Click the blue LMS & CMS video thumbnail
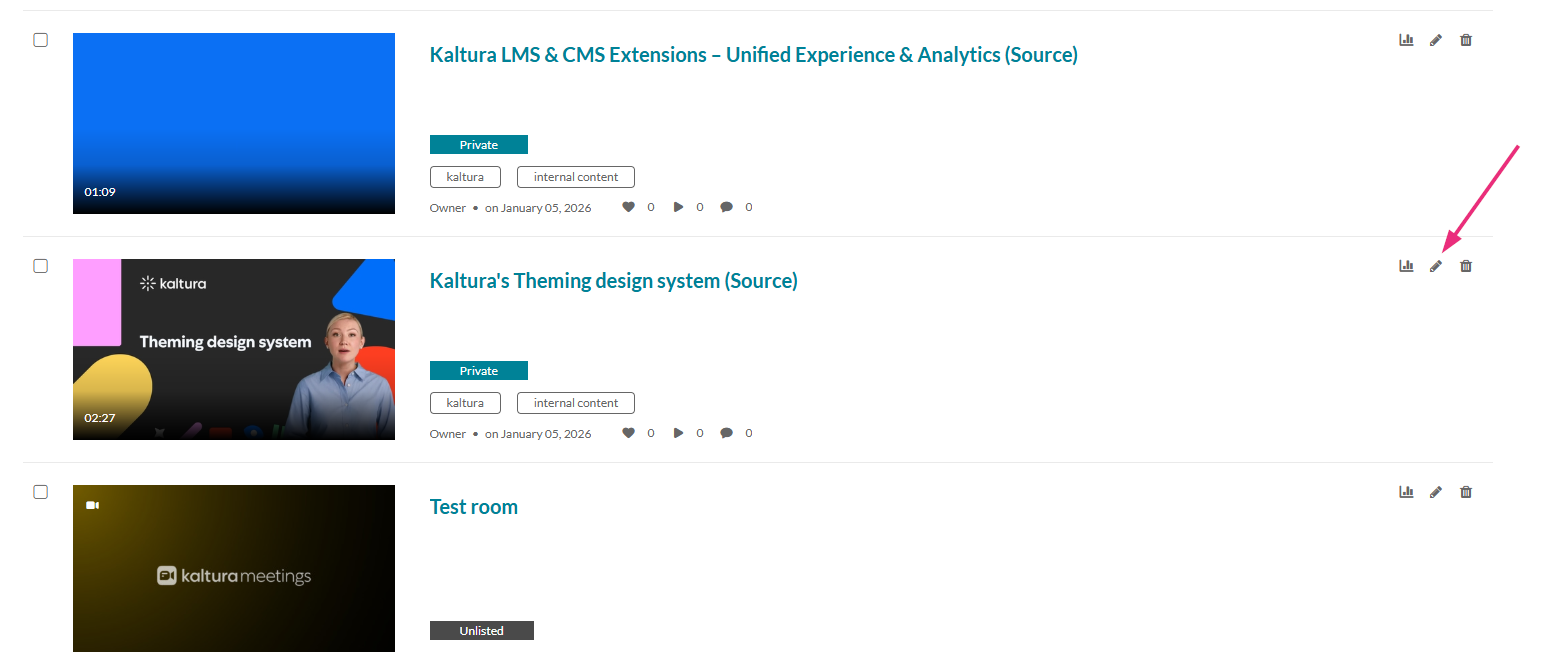Viewport: 1551px width, 652px height. (x=234, y=123)
